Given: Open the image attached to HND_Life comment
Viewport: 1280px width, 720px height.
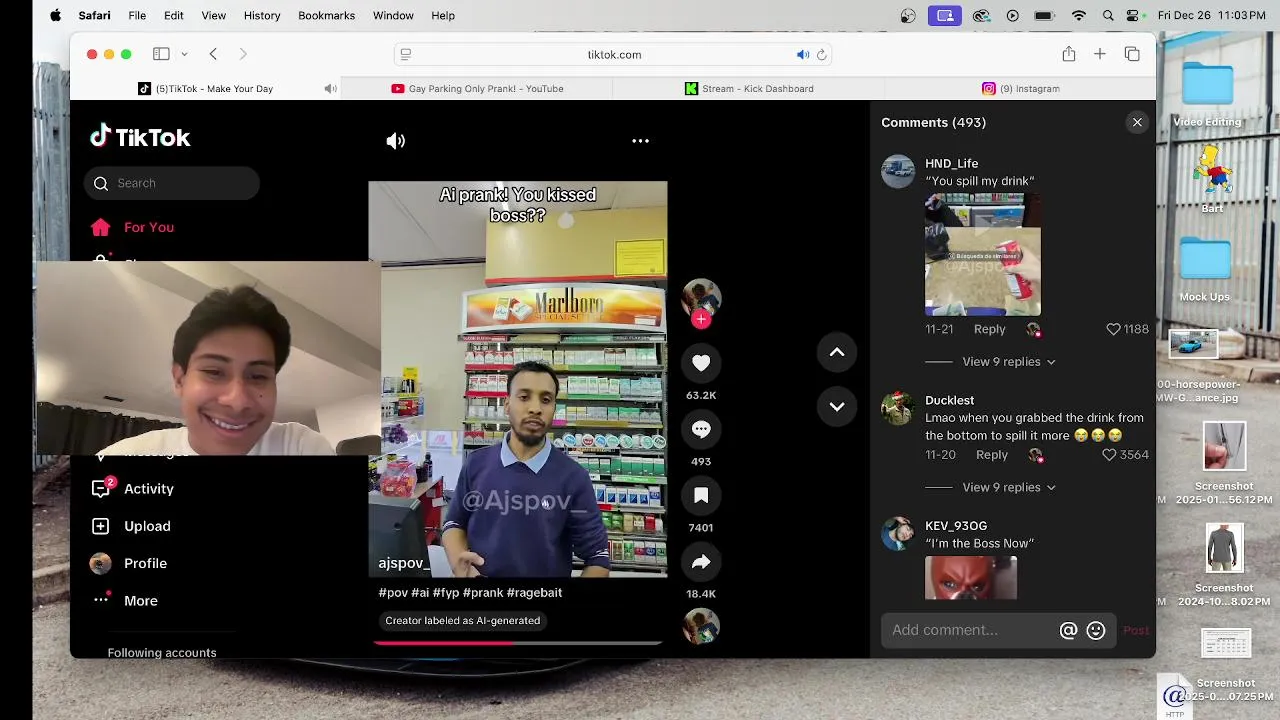Looking at the screenshot, I should click(x=983, y=254).
